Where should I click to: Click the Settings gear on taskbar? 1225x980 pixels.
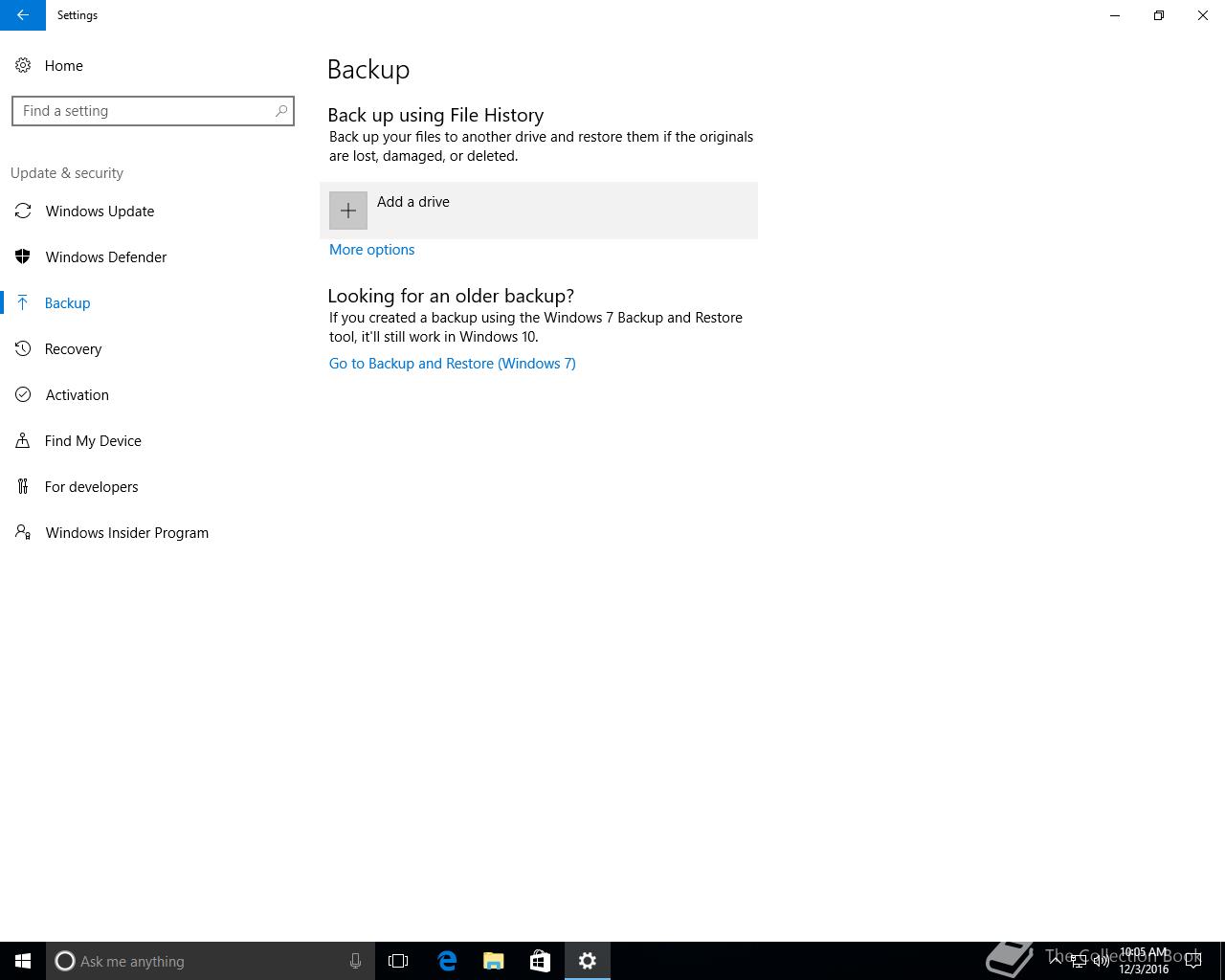tap(588, 961)
